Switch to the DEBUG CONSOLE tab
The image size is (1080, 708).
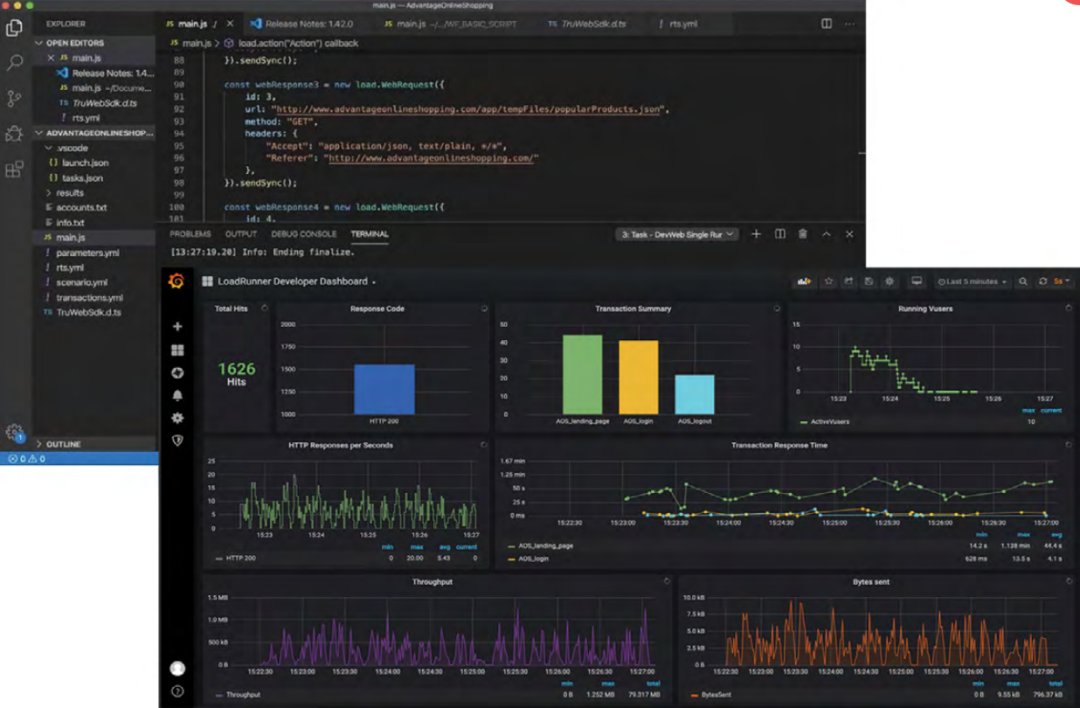click(304, 234)
